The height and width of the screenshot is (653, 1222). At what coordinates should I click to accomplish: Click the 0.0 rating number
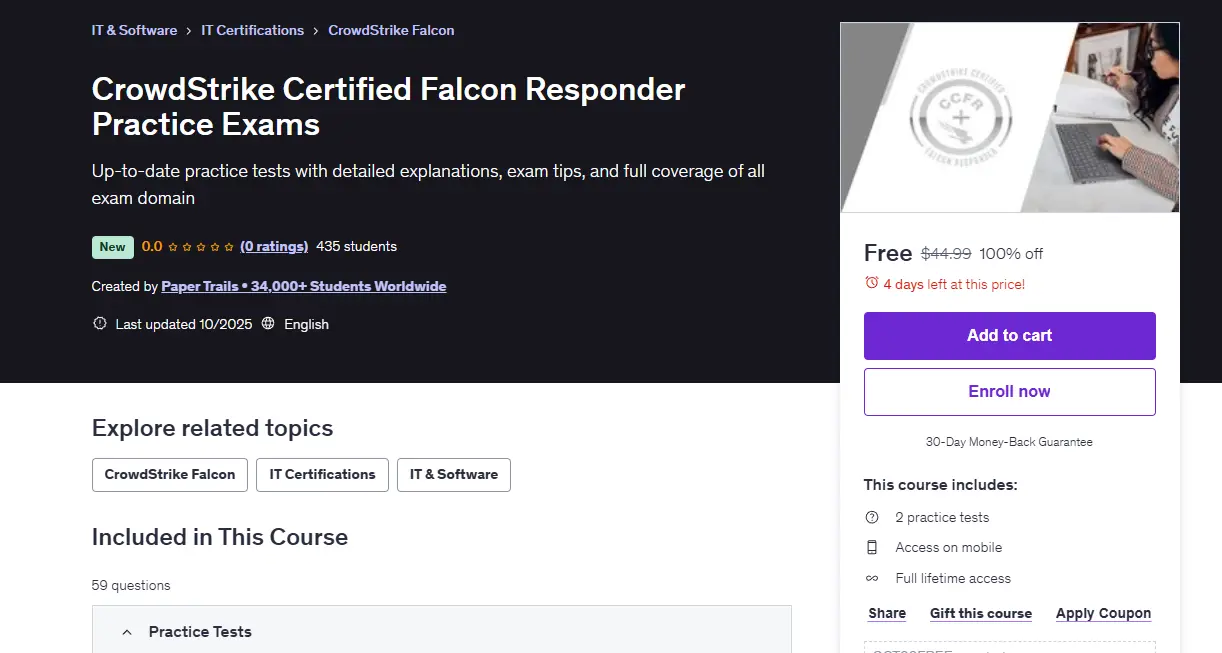click(x=152, y=246)
